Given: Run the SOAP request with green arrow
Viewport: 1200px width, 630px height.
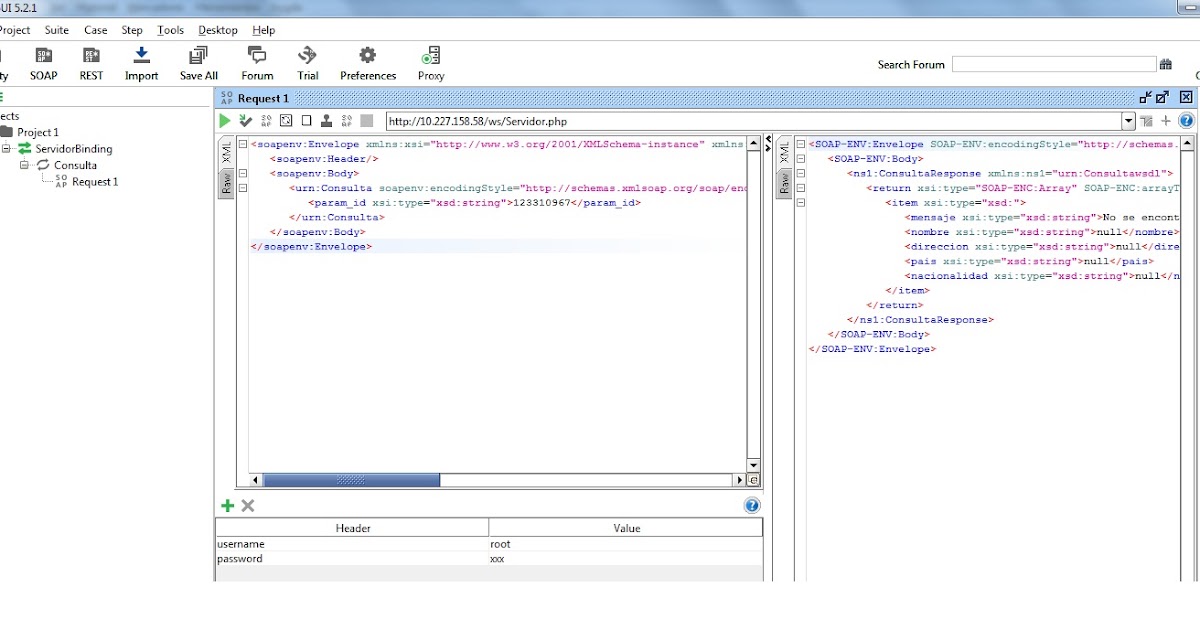Looking at the screenshot, I should pyautogui.click(x=224, y=120).
